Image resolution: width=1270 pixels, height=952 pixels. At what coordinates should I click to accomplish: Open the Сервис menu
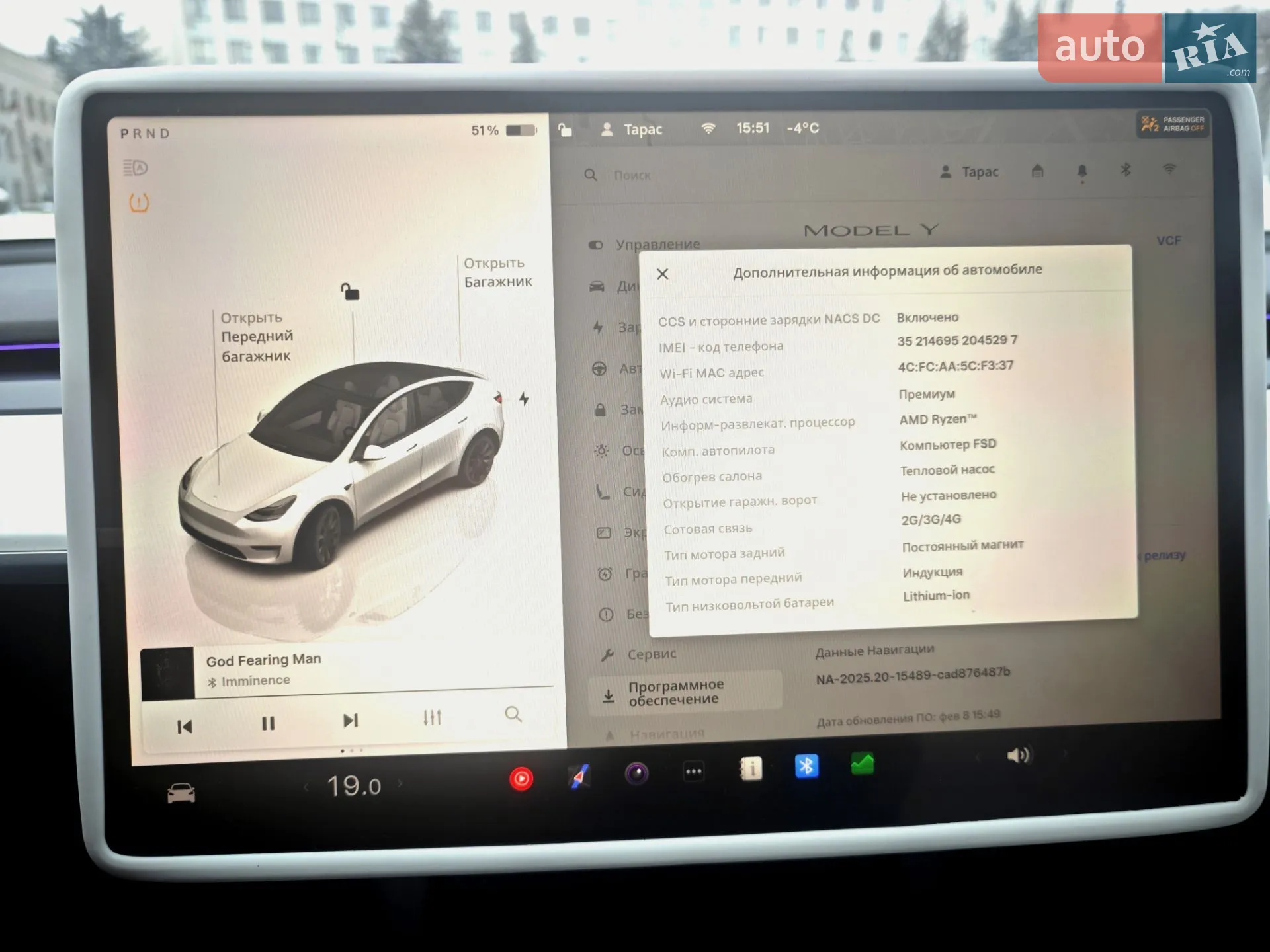(639, 654)
